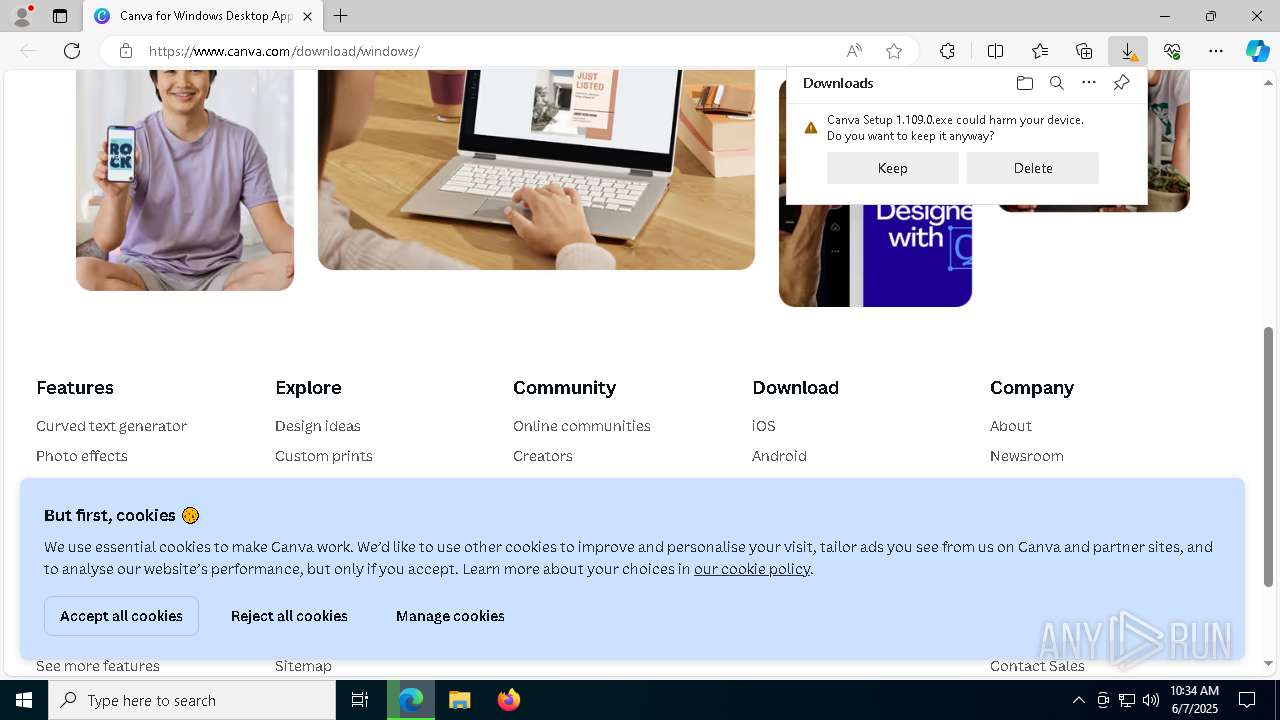Image resolution: width=1280 pixels, height=720 pixels.
Task: Open Online communities link
Action: [x=582, y=426]
